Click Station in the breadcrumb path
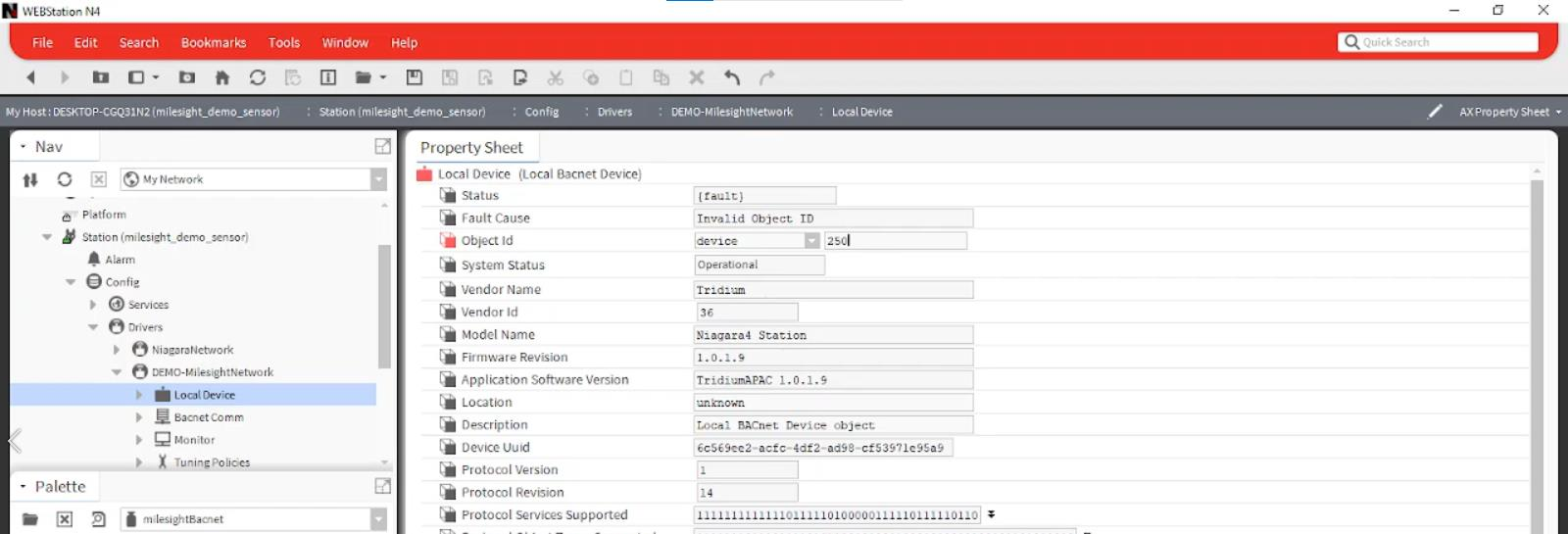This screenshot has height=534, width=1568. point(402,112)
